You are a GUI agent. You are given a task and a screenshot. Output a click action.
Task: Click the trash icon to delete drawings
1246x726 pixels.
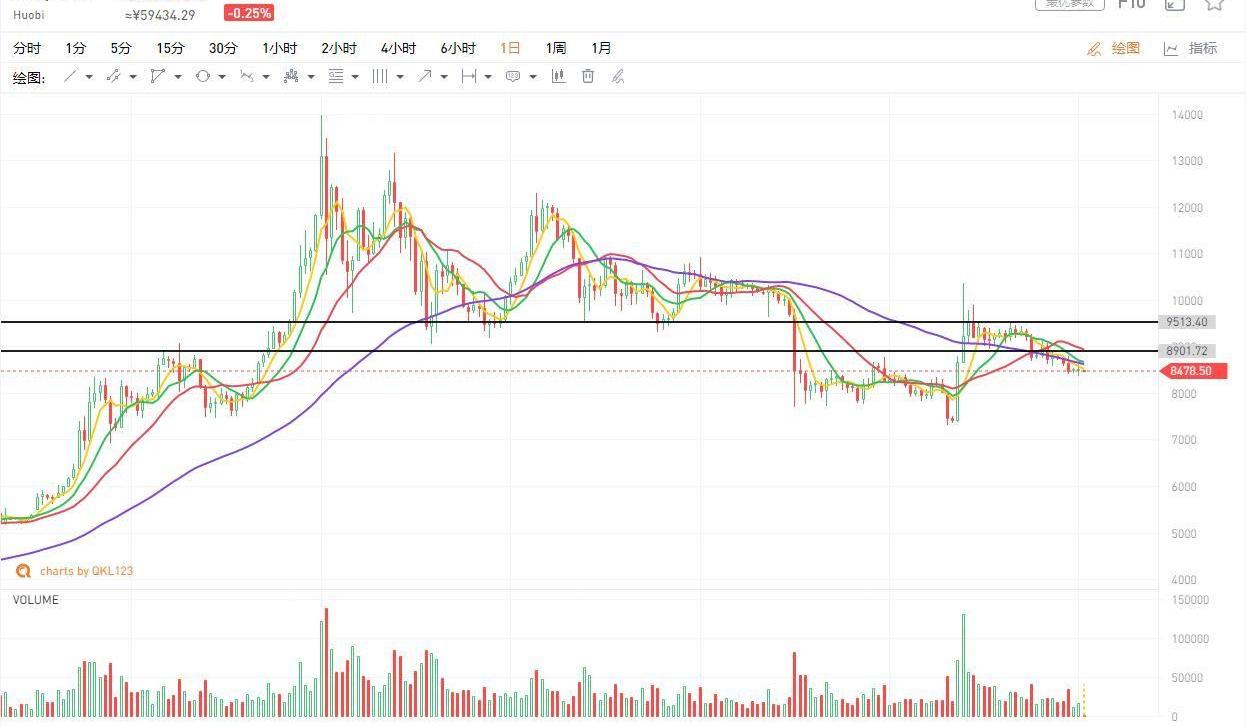click(x=588, y=77)
